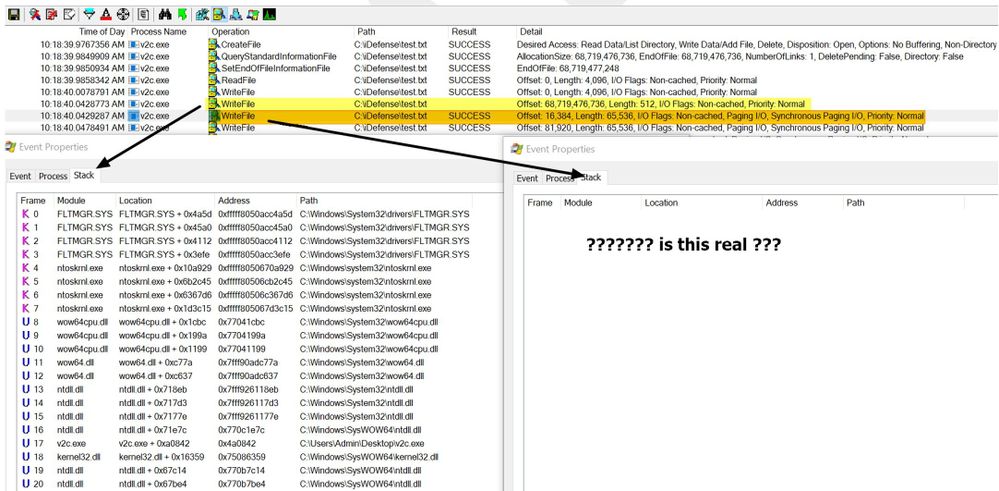Click the Find binoculars icon
999x491 pixels.
165,14
